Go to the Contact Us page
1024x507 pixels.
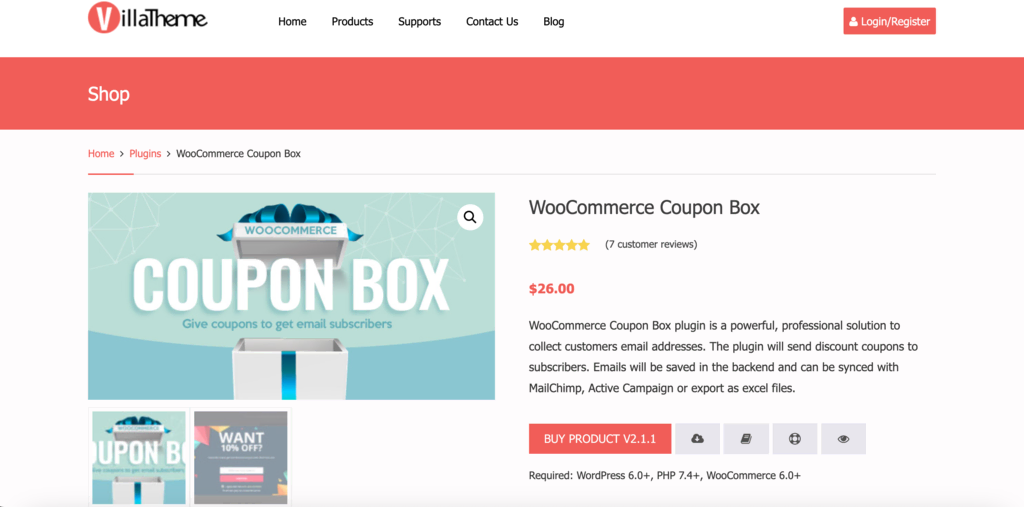tap(492, 22)
